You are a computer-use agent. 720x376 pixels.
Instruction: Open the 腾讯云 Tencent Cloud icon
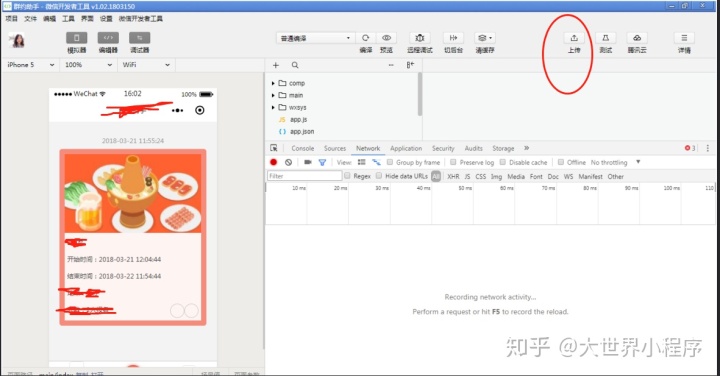[x=637, y=38]
